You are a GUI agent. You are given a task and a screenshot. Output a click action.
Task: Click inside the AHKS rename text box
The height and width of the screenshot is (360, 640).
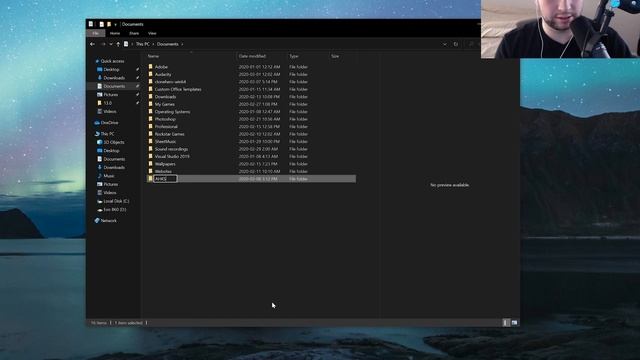[x=165, y=179]
